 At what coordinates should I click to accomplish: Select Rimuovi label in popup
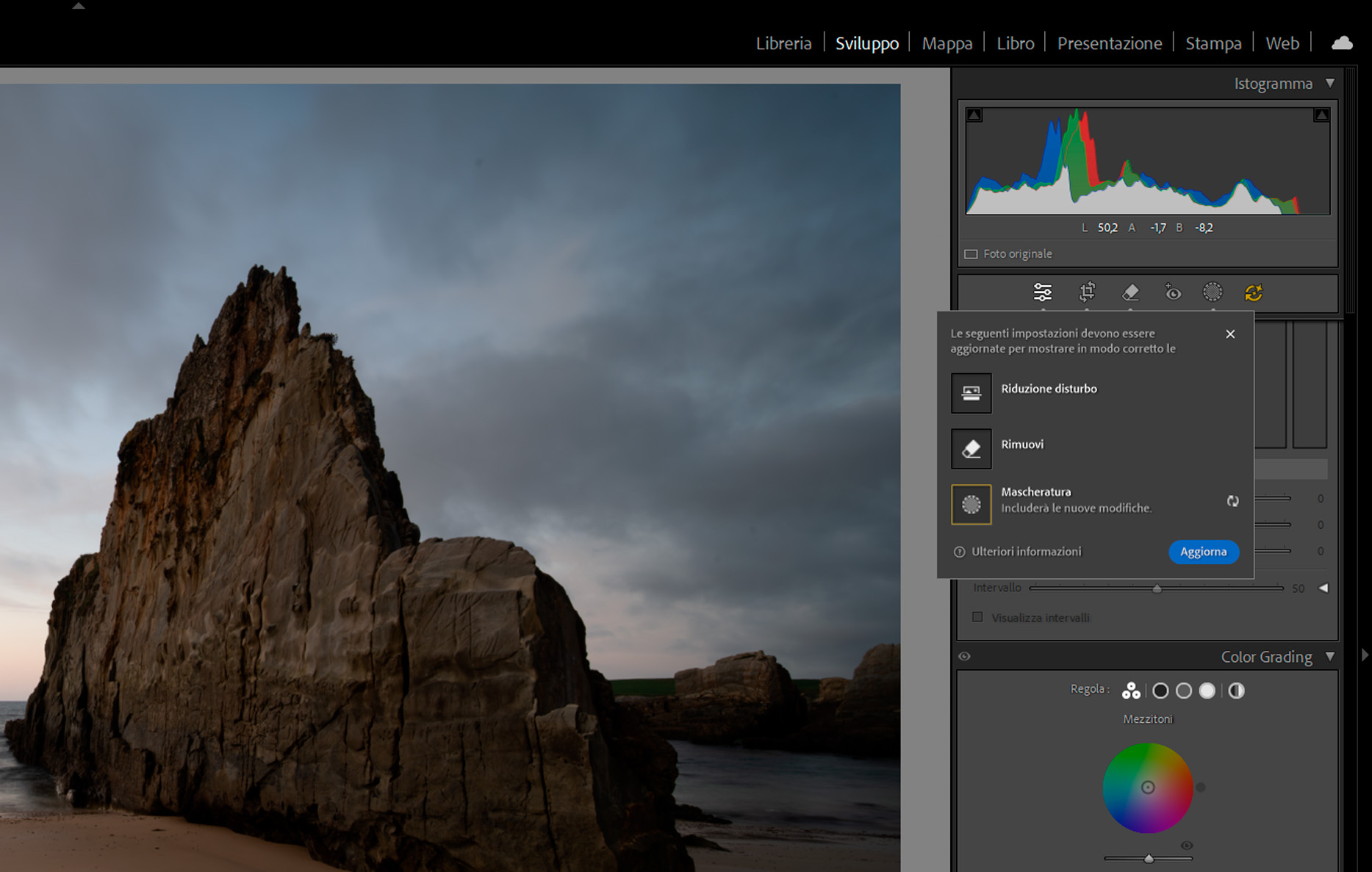pyautogui.click(x=1022, y=444)
